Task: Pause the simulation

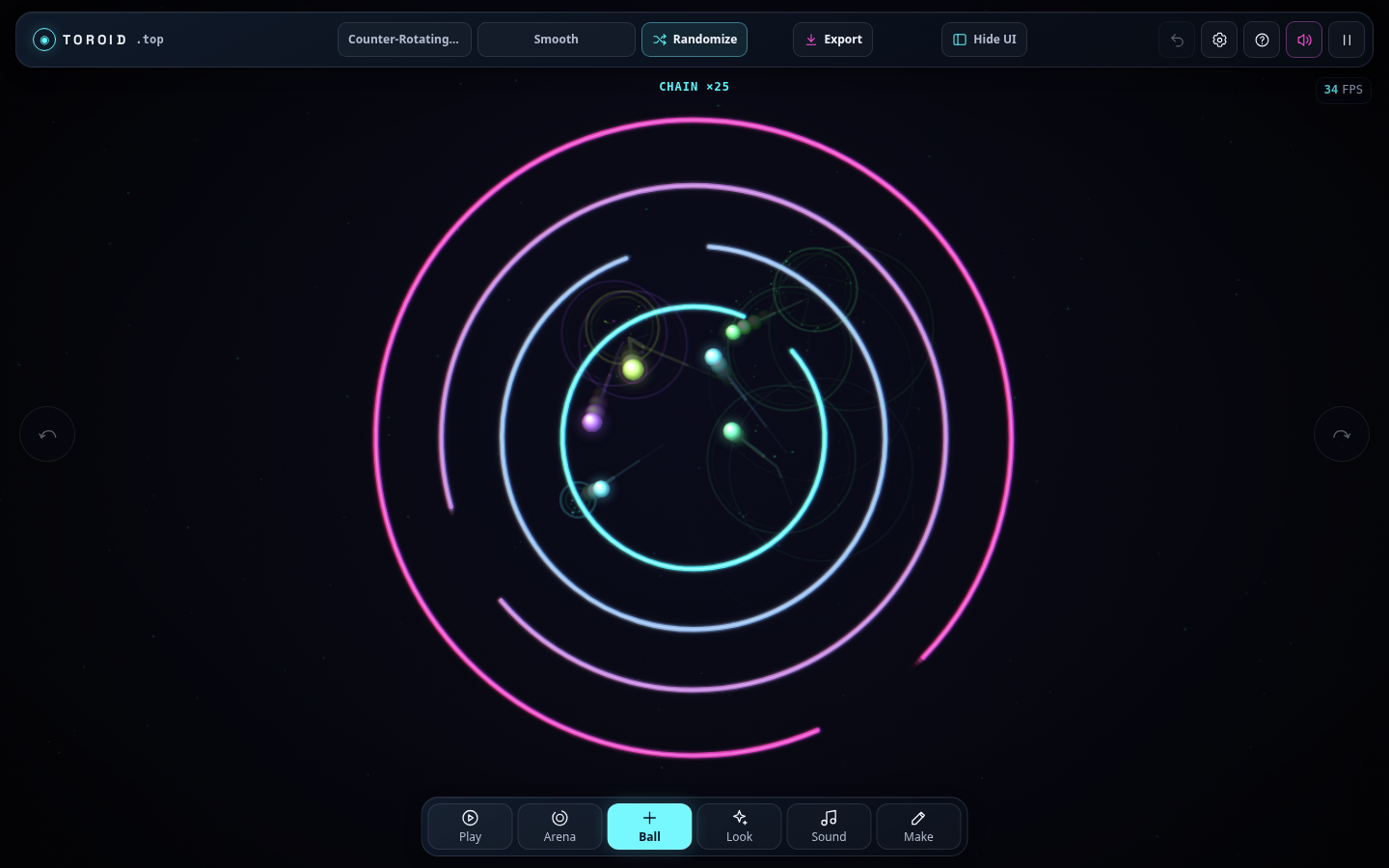Action: pyautogui.click(x=1347, y=40)
